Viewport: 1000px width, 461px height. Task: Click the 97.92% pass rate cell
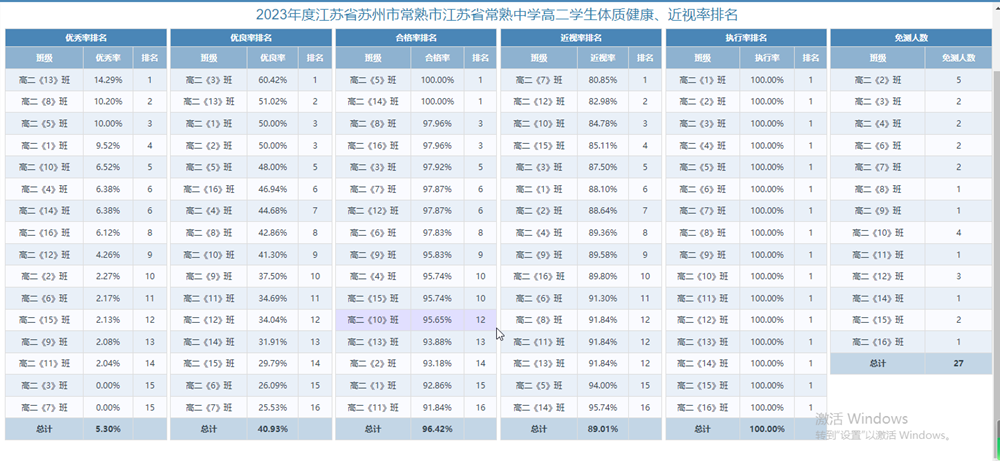click(438, 167)
